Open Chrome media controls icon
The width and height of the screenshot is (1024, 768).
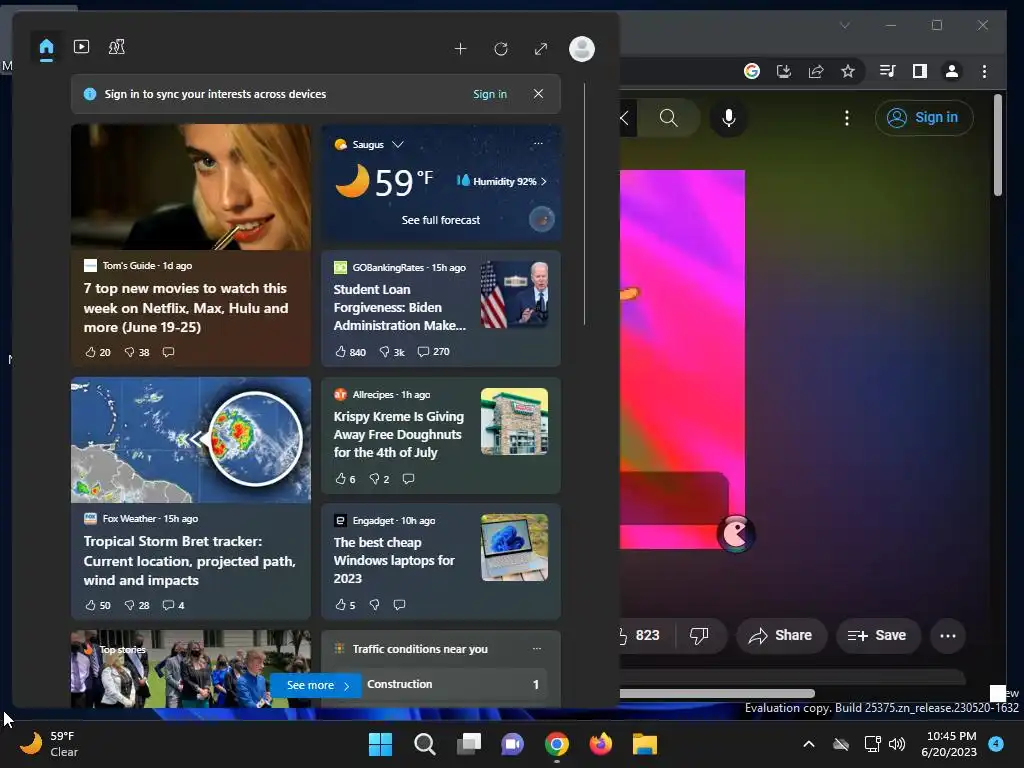(x=888, y=71)
